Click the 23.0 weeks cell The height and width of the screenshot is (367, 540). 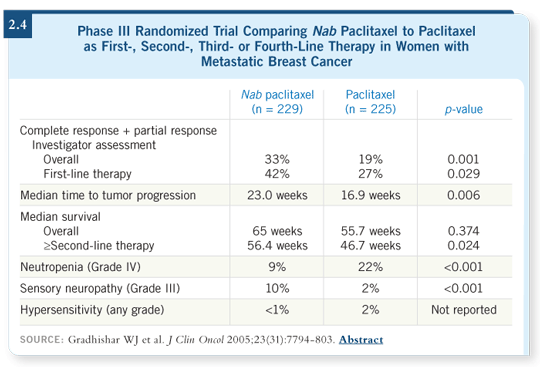click(277, 195)
